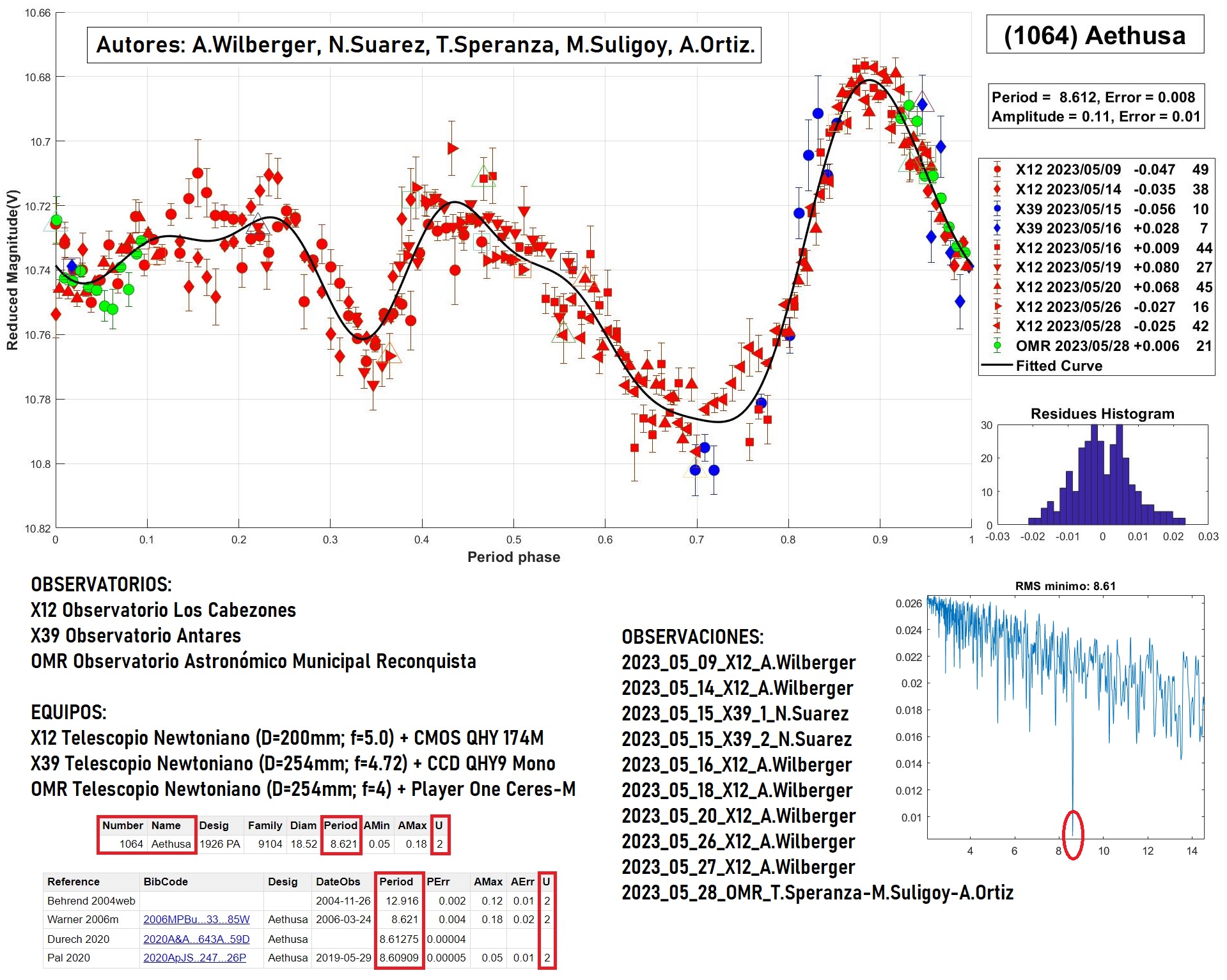Click X12 Observatorio Los Cabezones line
Image resolution: width=1227 pixels, height=980 pixels.
(163, 610)
